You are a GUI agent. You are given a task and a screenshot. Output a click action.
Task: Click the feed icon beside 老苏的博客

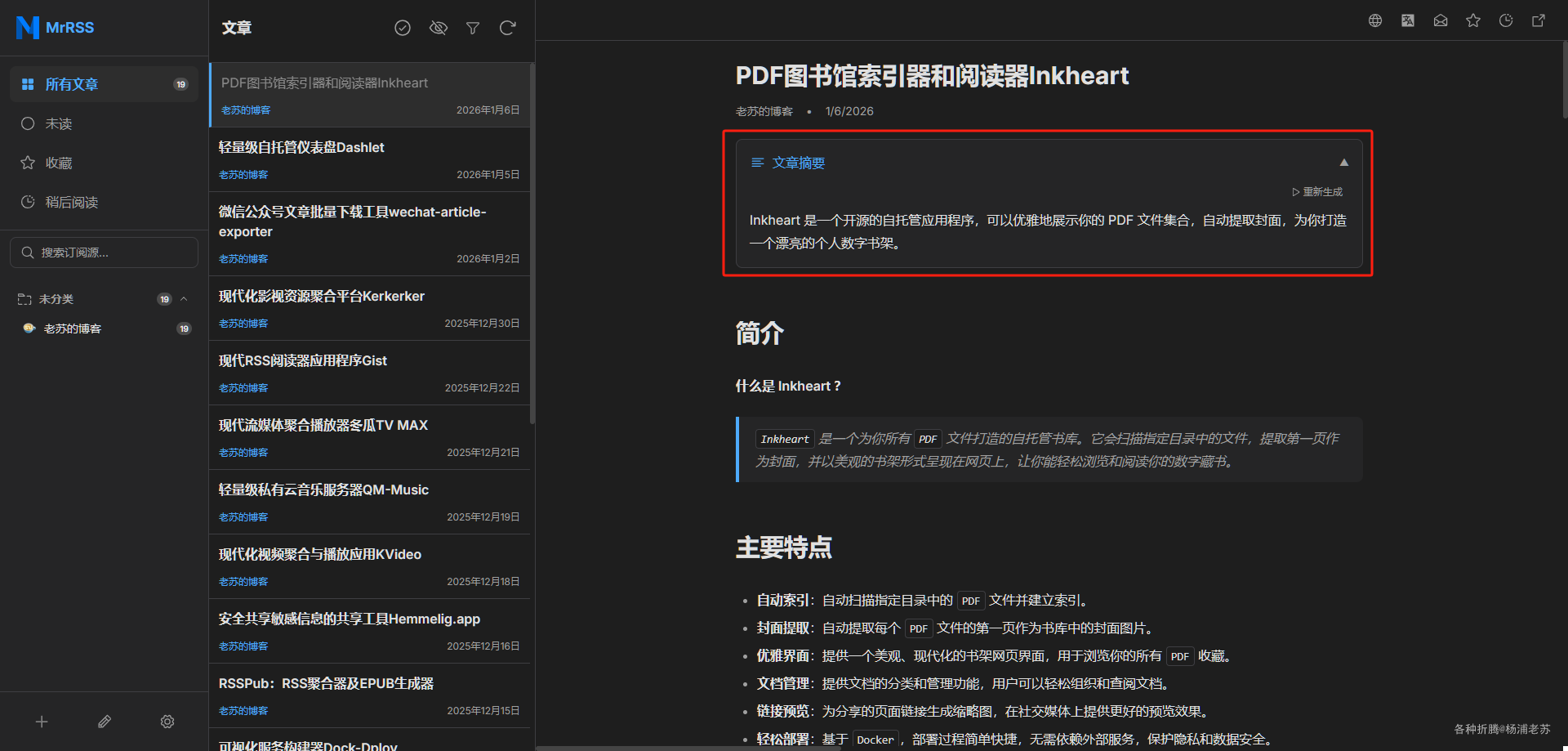coord(29,329)
